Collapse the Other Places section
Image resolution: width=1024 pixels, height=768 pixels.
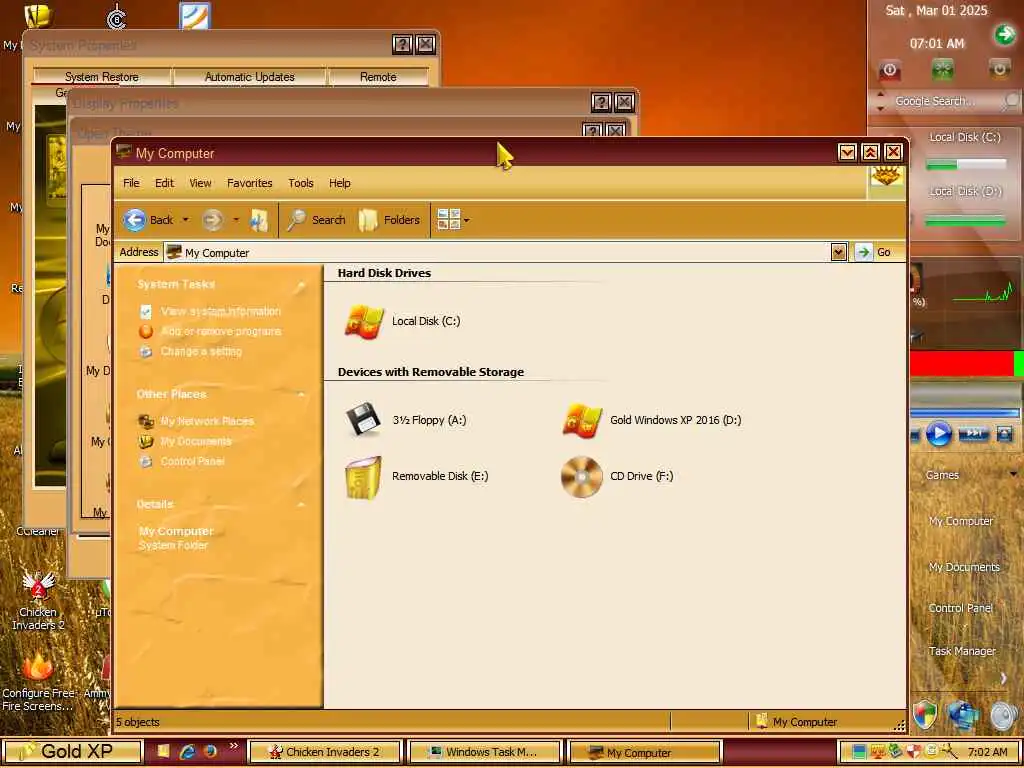click(301, 394)
